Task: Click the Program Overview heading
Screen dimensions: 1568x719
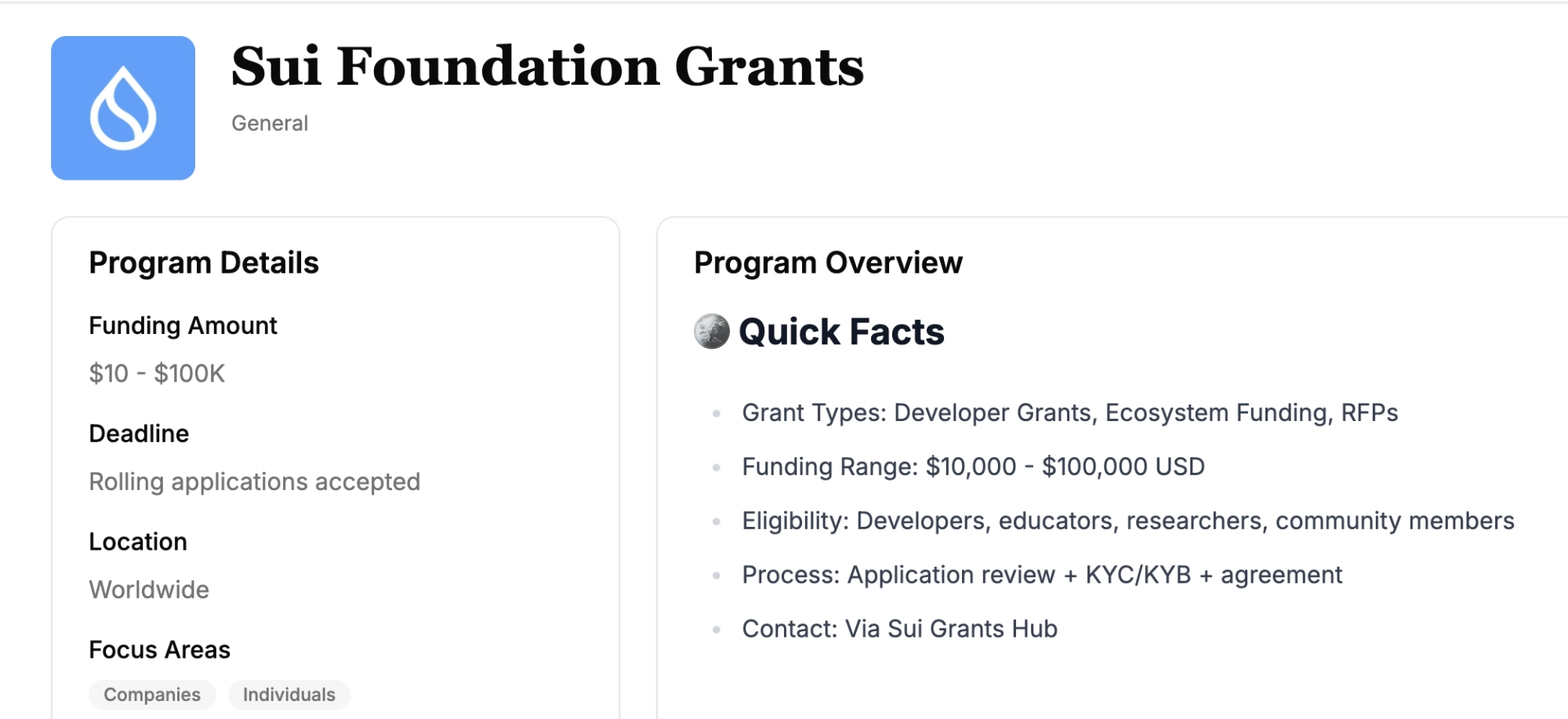Action: pyautogui.click(x=828, y=263)
